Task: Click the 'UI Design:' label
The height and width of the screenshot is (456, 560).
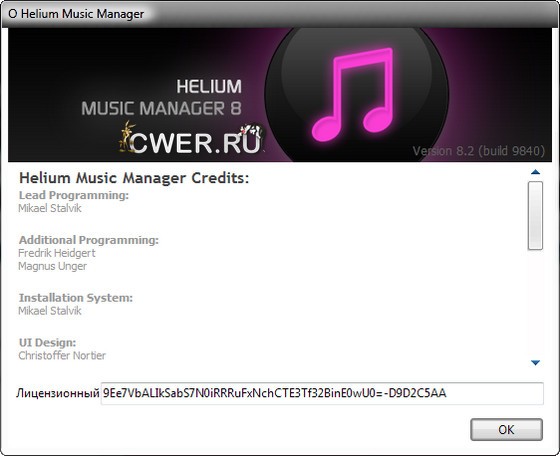Action: [x=47, y=343]
